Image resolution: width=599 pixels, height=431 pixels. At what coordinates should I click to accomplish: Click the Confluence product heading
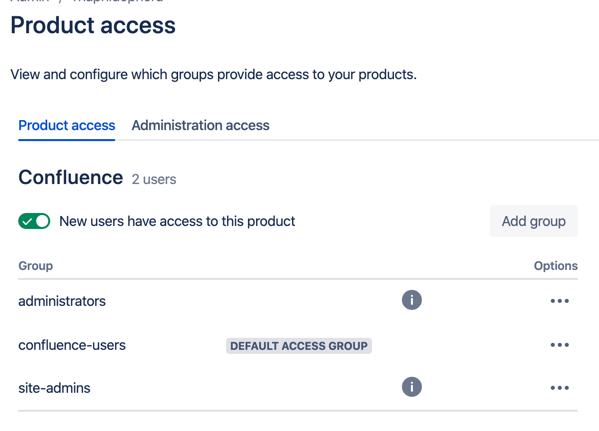tap(71, 177)
